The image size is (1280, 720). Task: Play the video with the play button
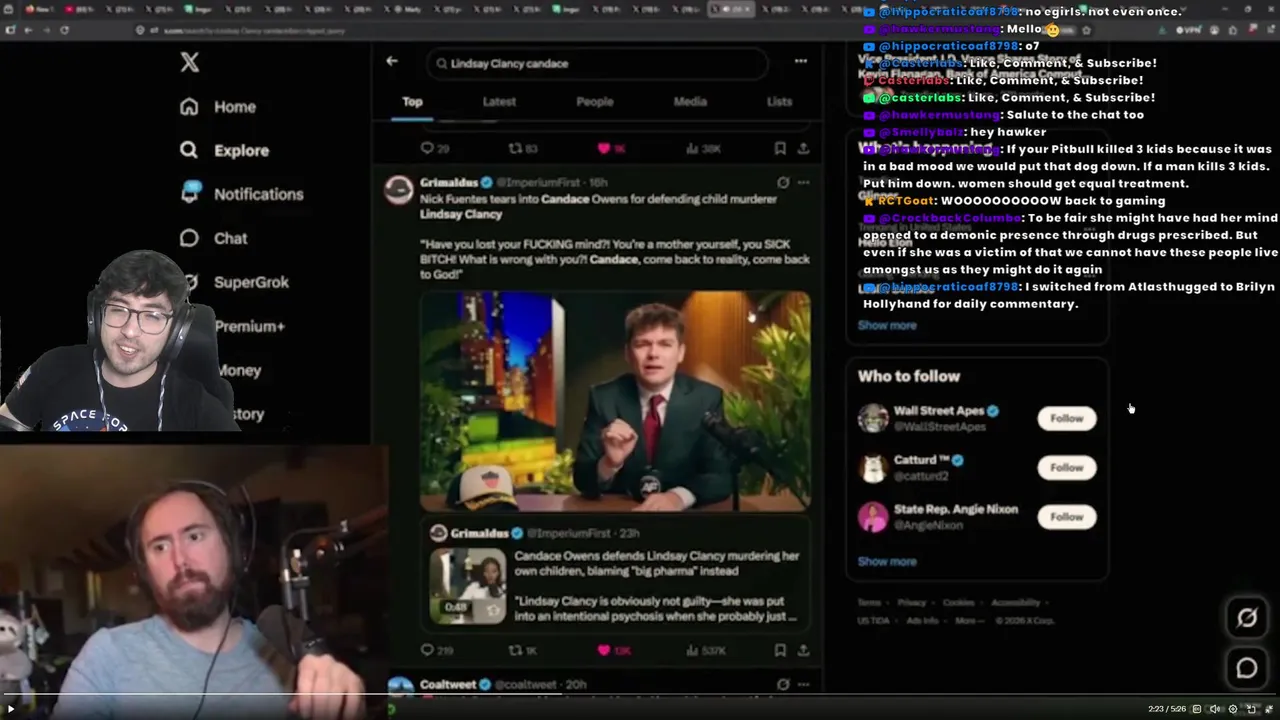(11, 709)
